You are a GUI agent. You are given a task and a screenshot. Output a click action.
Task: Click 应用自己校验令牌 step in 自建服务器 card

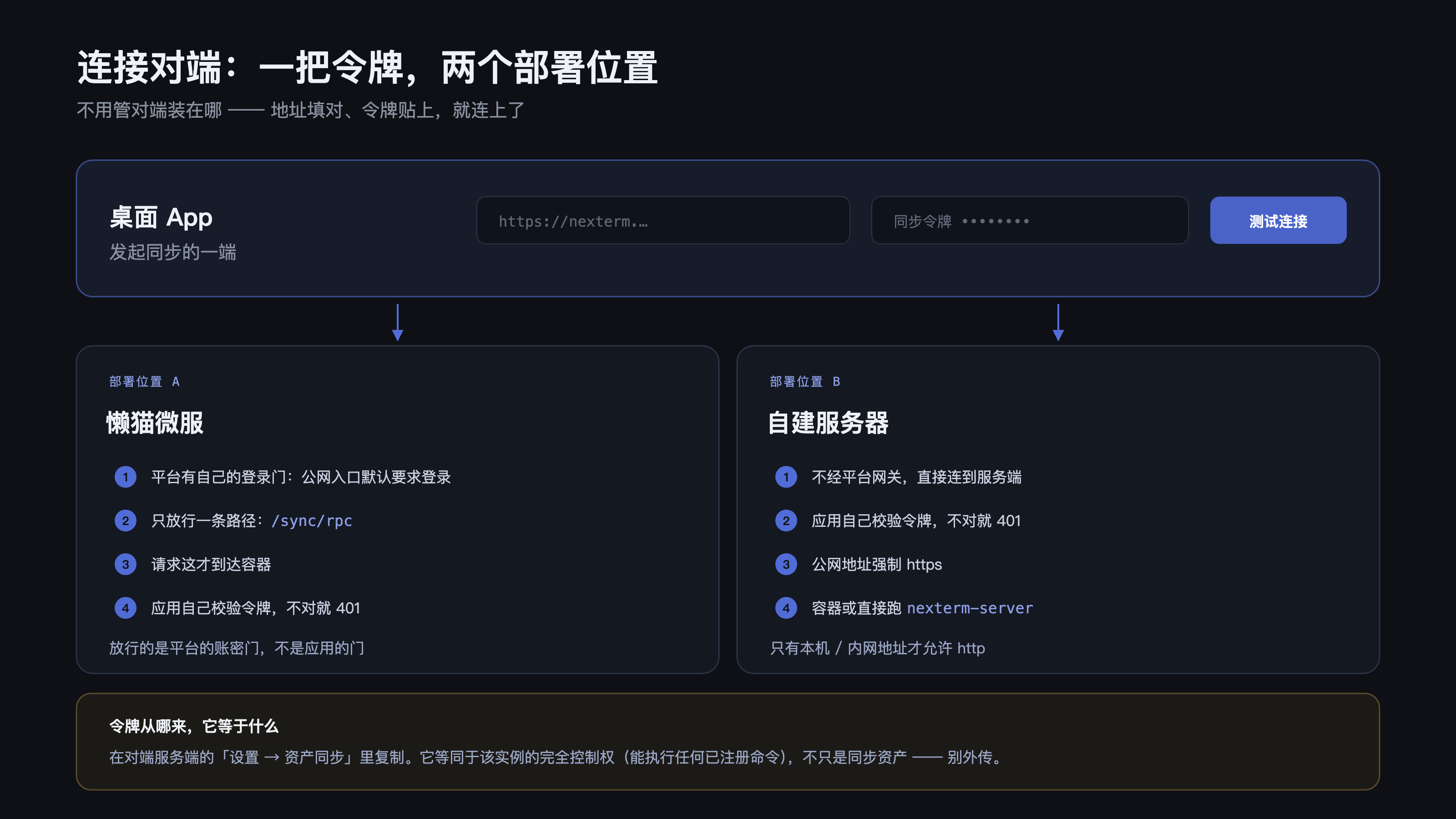click(916, 521)
